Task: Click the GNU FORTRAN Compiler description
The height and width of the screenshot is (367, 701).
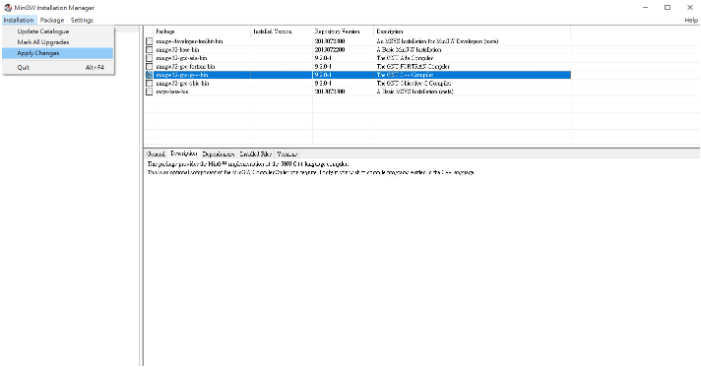Action: tap(413, 67)
